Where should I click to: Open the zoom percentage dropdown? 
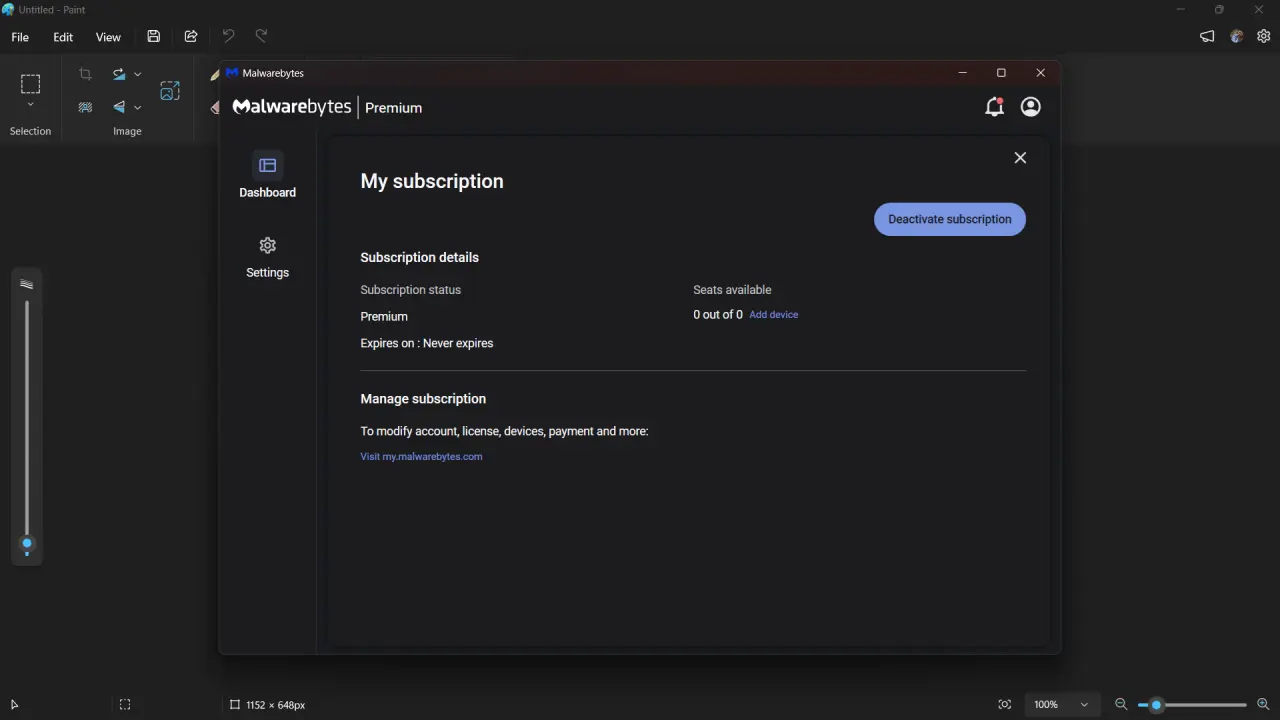click(x=1062, y=705)
